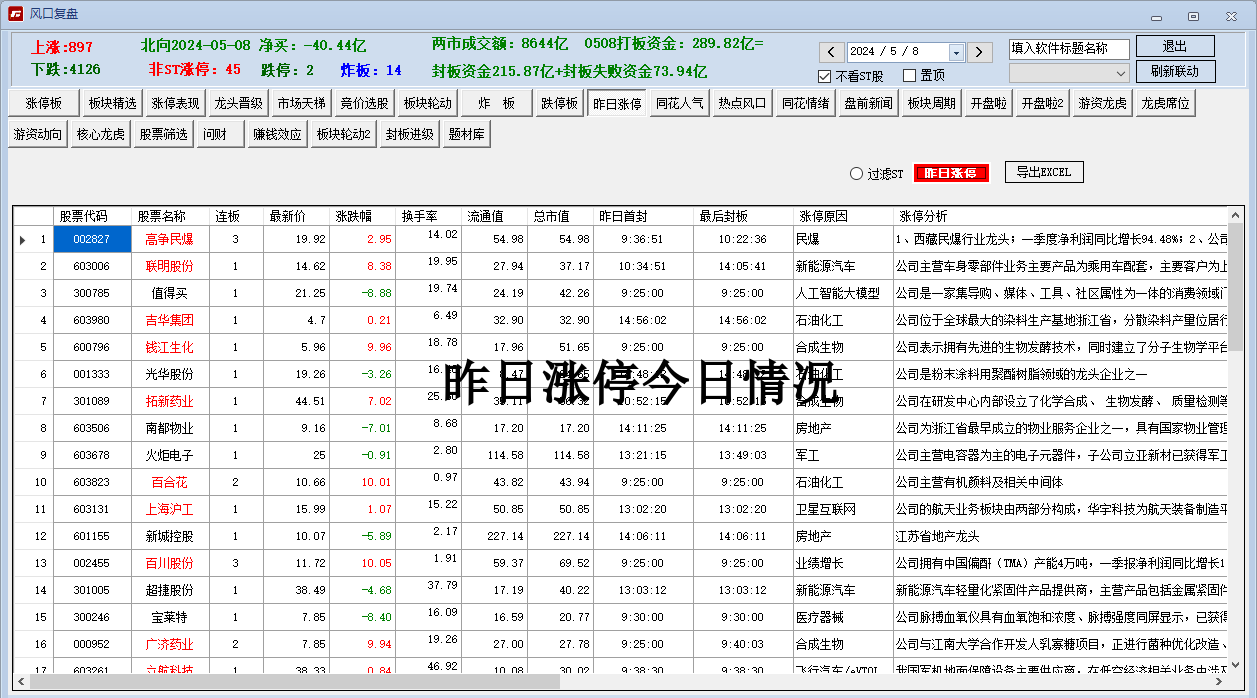Enable the 置顶 checkbox
The image size is (1257, 698).
click(909, 76)
